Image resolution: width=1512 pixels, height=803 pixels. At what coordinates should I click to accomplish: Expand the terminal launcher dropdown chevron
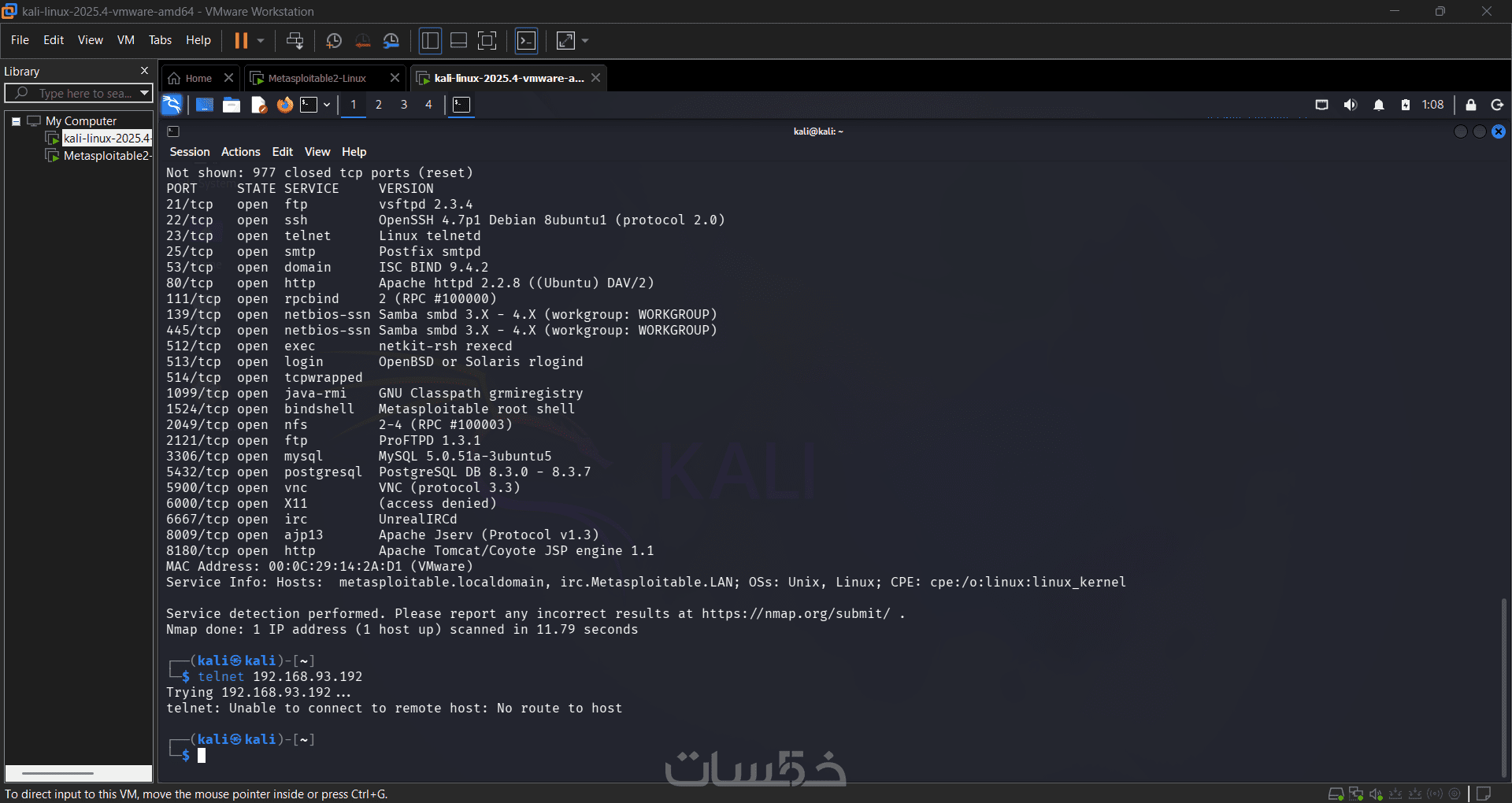(327, 105)
